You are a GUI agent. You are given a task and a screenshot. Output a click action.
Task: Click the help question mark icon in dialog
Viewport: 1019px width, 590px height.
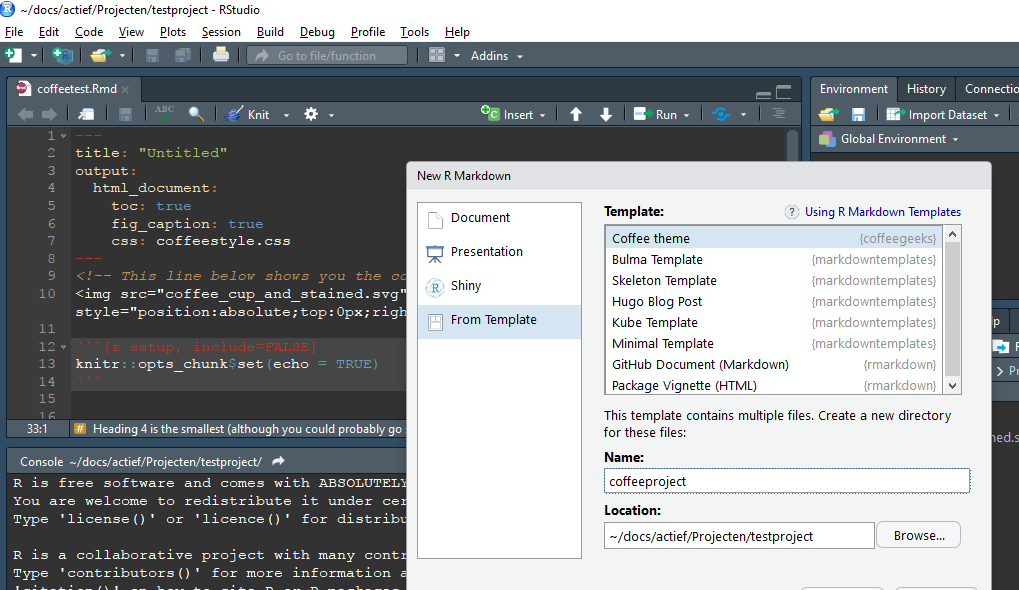pyautogui.click(x=791, y=212)
